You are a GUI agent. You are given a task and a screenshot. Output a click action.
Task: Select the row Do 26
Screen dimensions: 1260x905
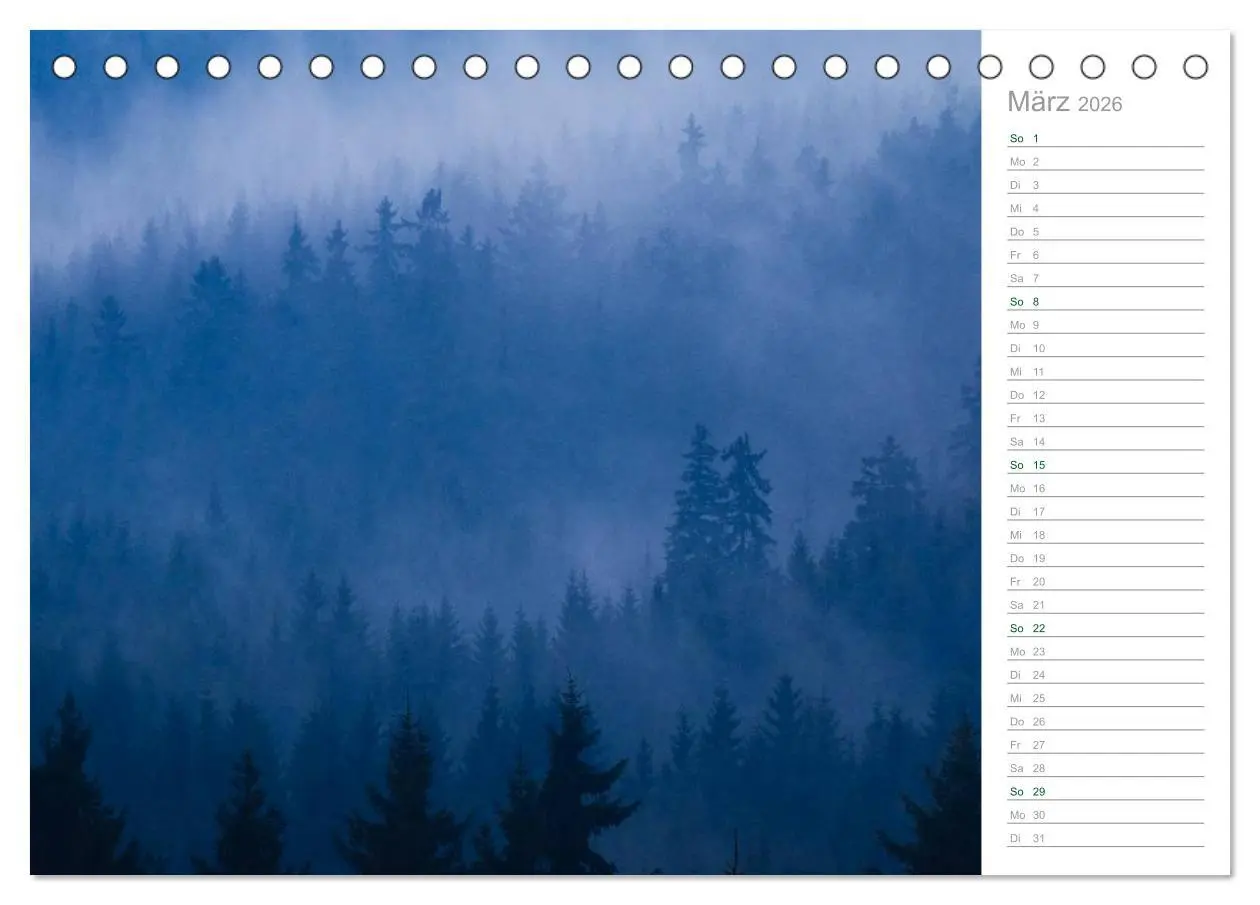pyautogui.click(x=1105, y=722)
